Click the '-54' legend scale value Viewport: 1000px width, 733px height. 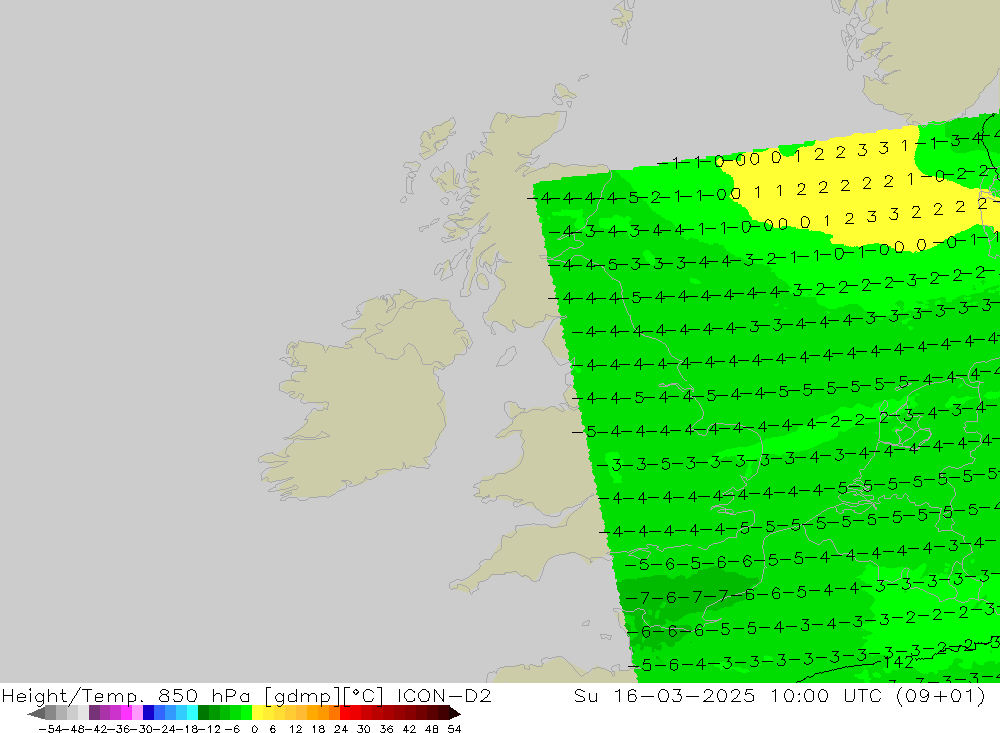pos(50,729)
